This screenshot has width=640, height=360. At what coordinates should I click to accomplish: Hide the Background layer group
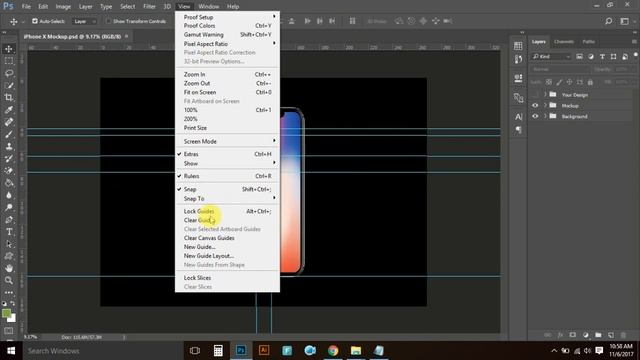(x=535, y=116)
